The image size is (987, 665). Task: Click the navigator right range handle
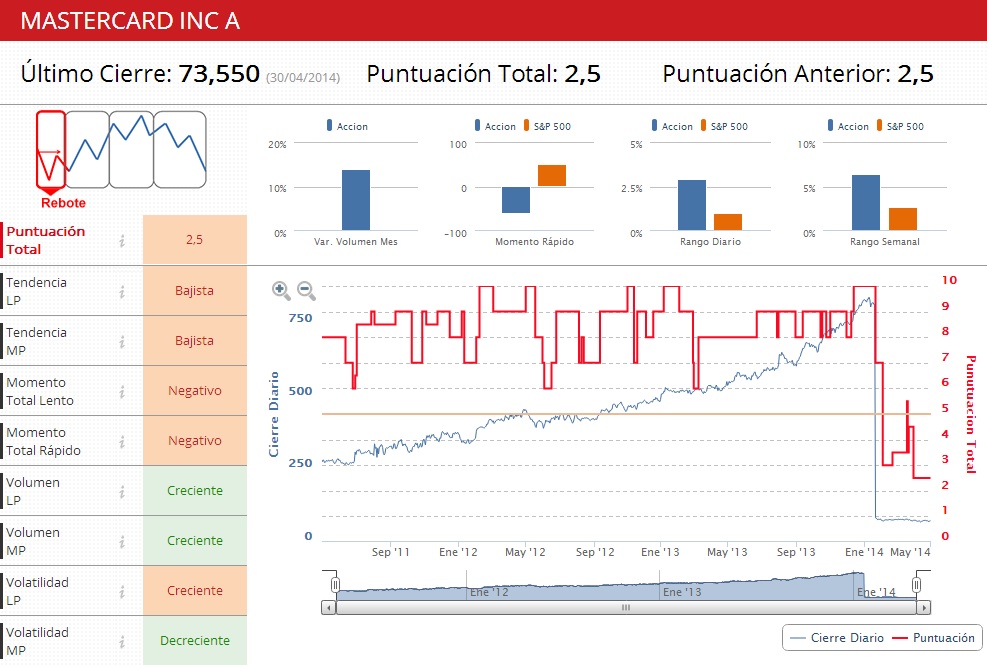[916, 584]
